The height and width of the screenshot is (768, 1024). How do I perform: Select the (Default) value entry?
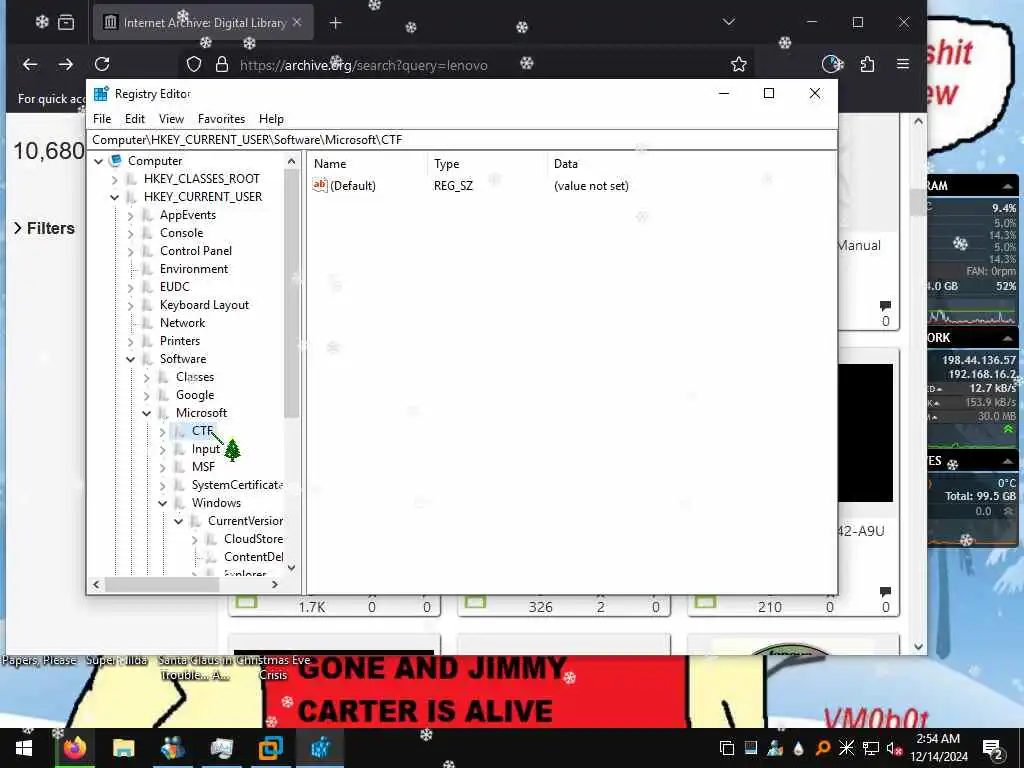coord(353,186)
